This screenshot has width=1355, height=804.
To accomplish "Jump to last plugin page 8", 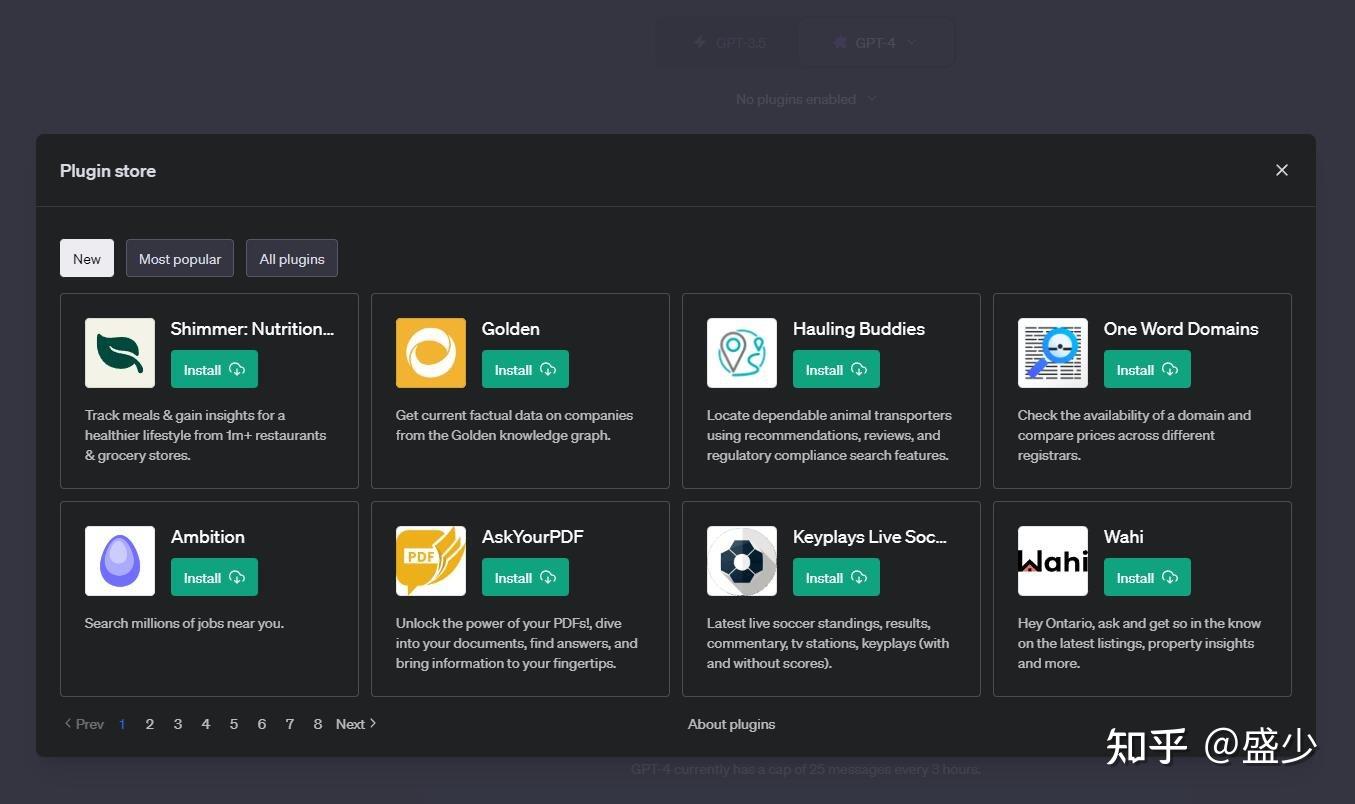I will (318, 724).
